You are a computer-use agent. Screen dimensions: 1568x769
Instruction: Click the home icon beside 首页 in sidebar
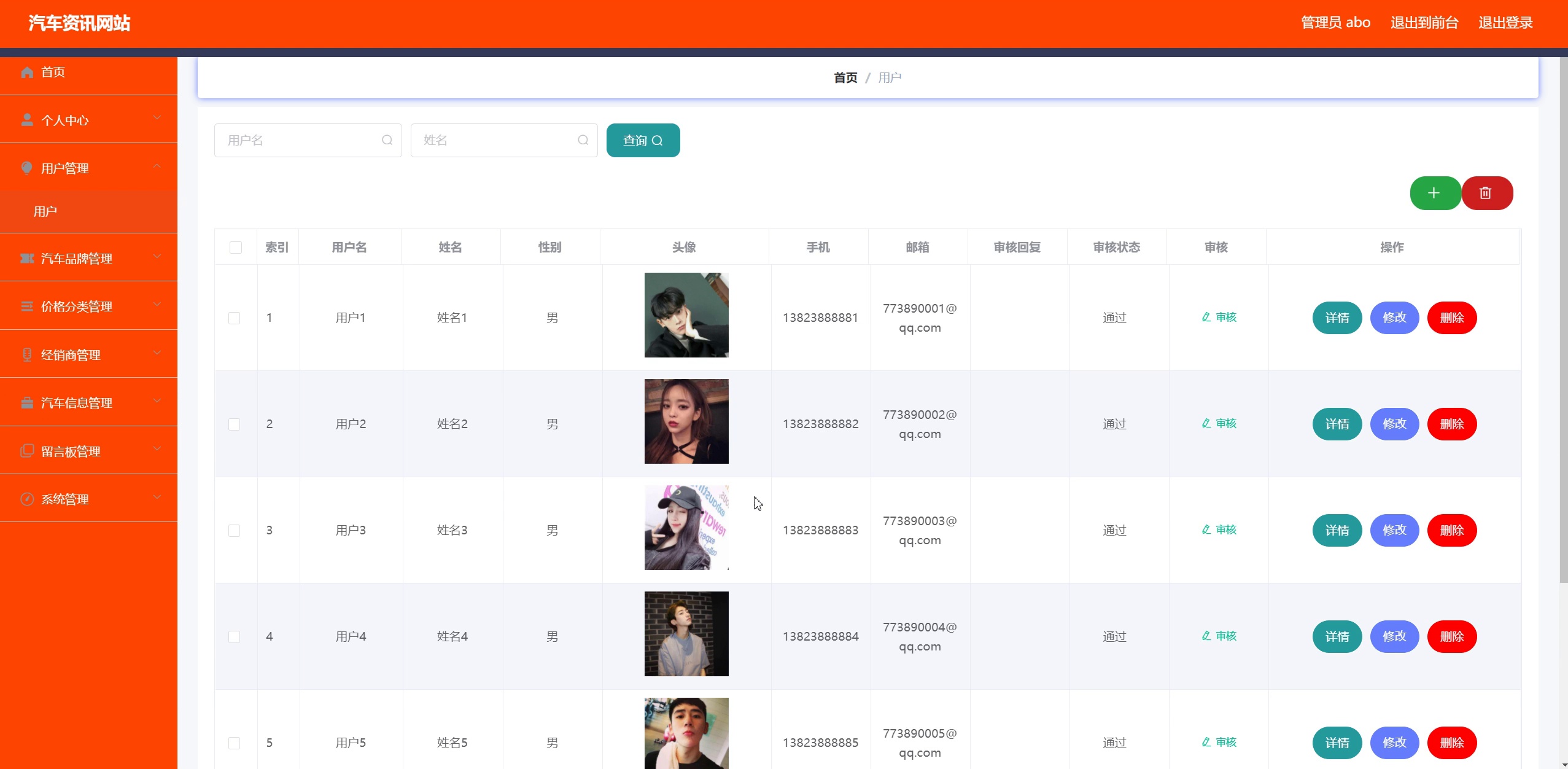(27, 72)
